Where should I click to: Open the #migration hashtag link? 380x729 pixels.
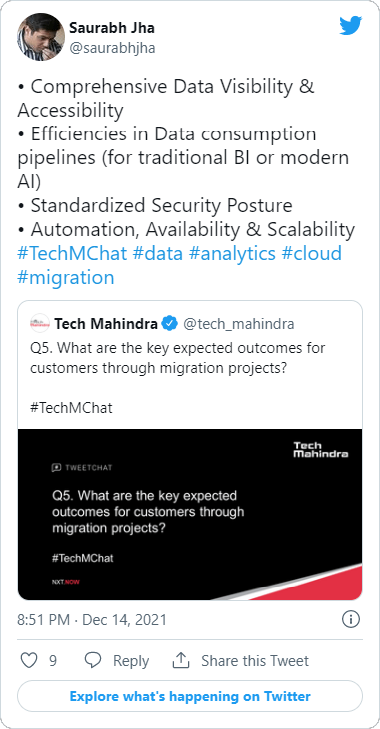pyautogui.click(x=66, y=278)
